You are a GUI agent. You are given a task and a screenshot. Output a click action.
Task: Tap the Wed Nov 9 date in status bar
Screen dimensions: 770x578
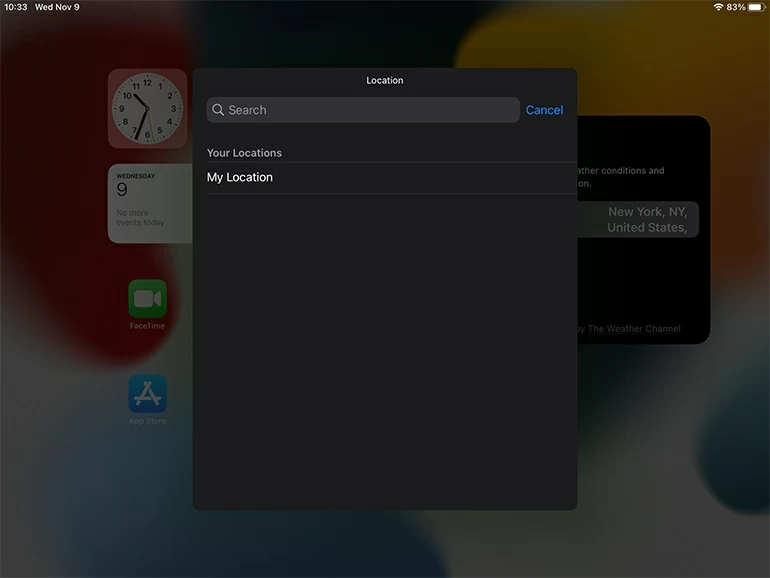tap(57, 7)
